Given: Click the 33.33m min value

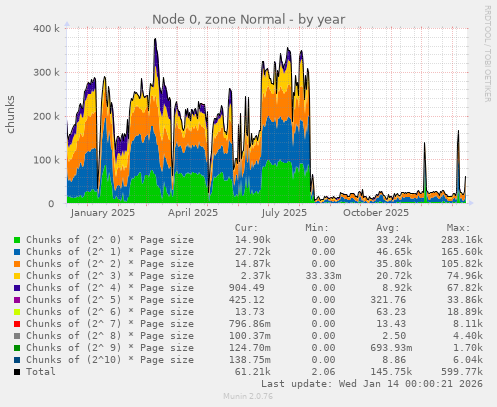Looking at the screenshot, I should click(323, 276).
